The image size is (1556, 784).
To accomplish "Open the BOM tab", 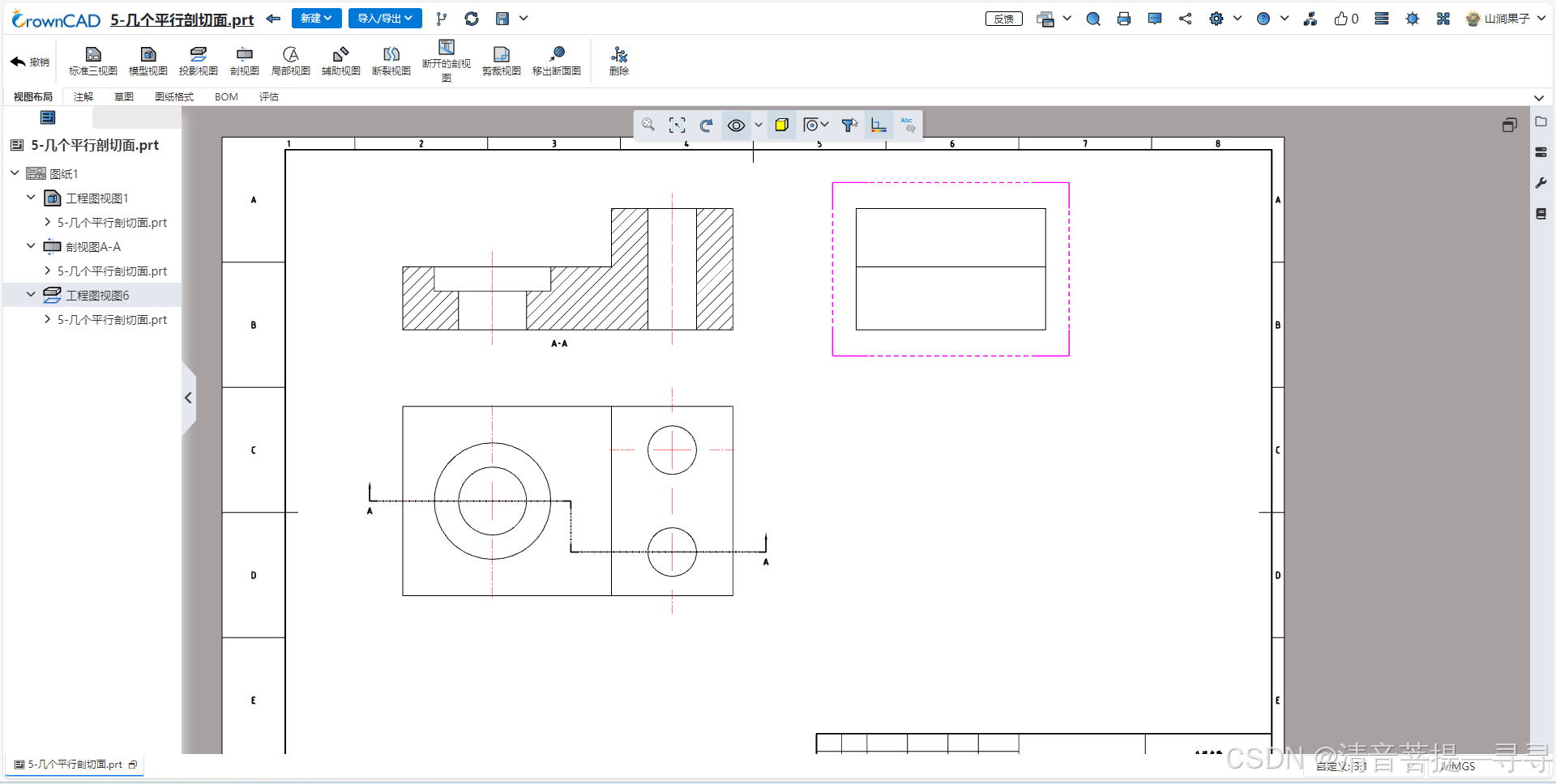I will 226,97.
